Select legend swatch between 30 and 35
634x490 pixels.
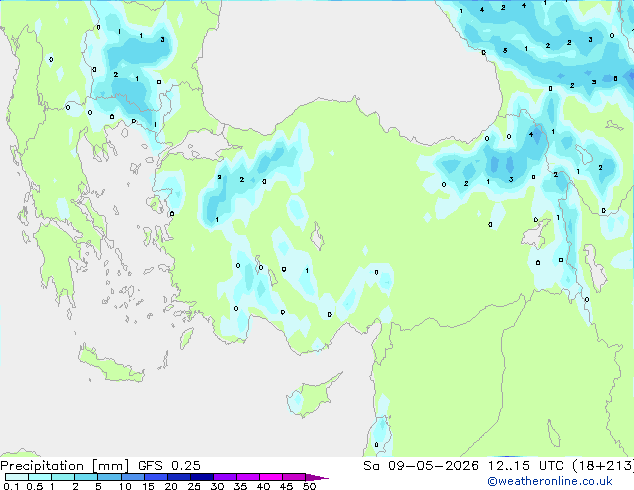click(225, 477)
